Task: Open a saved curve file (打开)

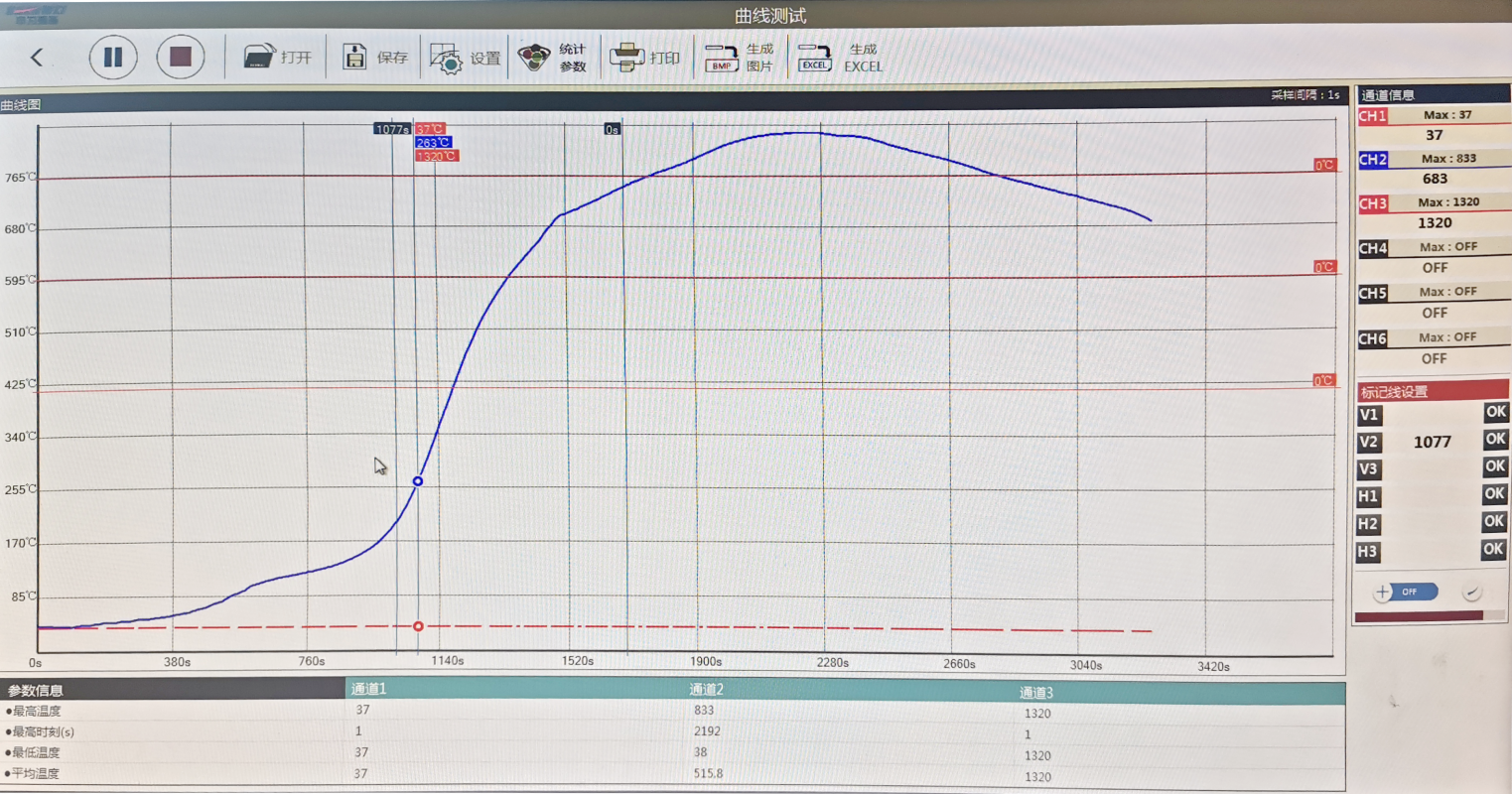Action: [x=277, y=57]
